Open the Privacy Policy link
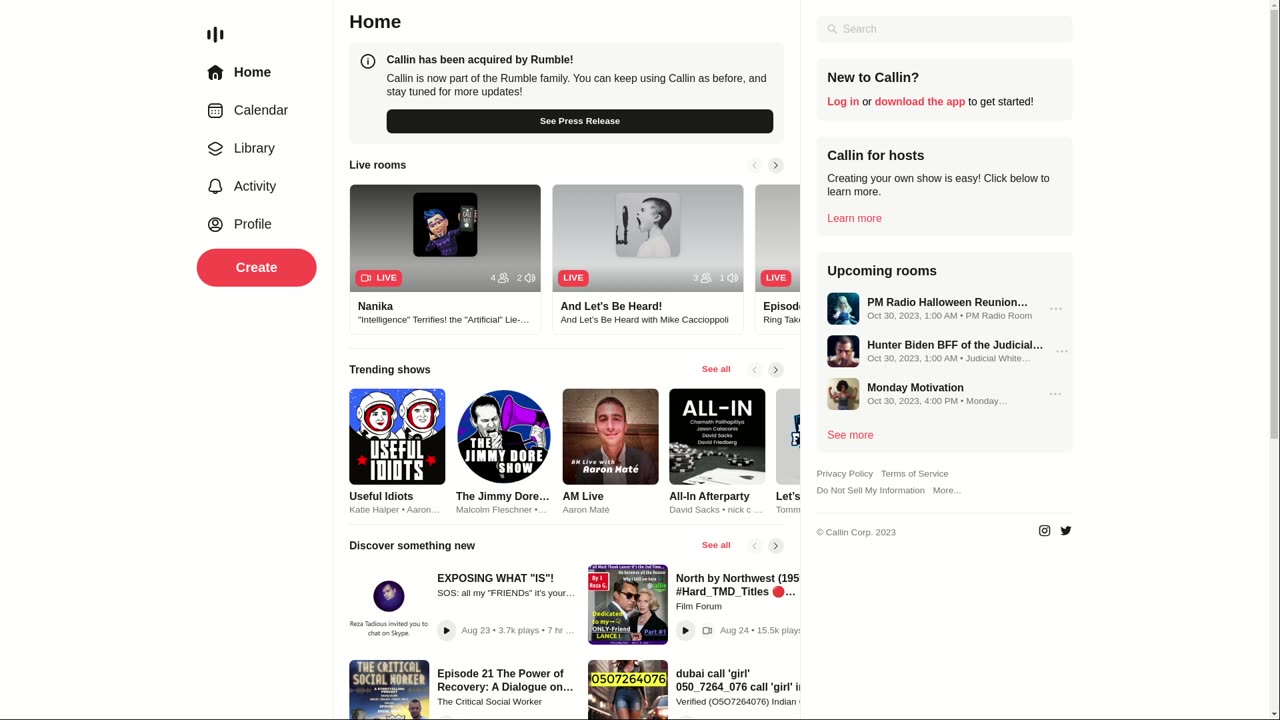1280x720 pixels. click(x=845, y=474)
